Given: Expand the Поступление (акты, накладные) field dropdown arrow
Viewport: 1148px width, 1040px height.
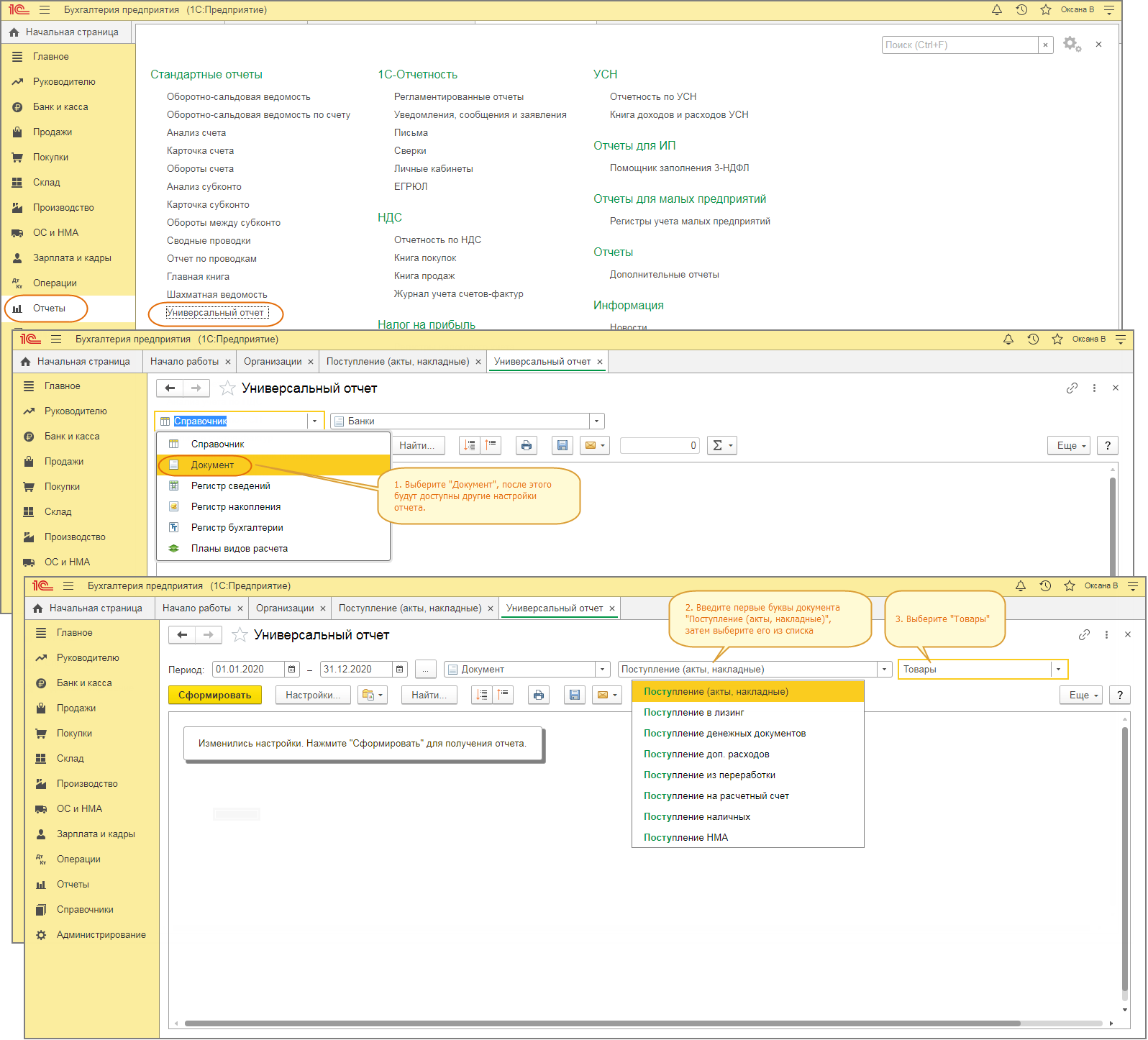Looking at the screenshot, I should (x=884, y=670).
